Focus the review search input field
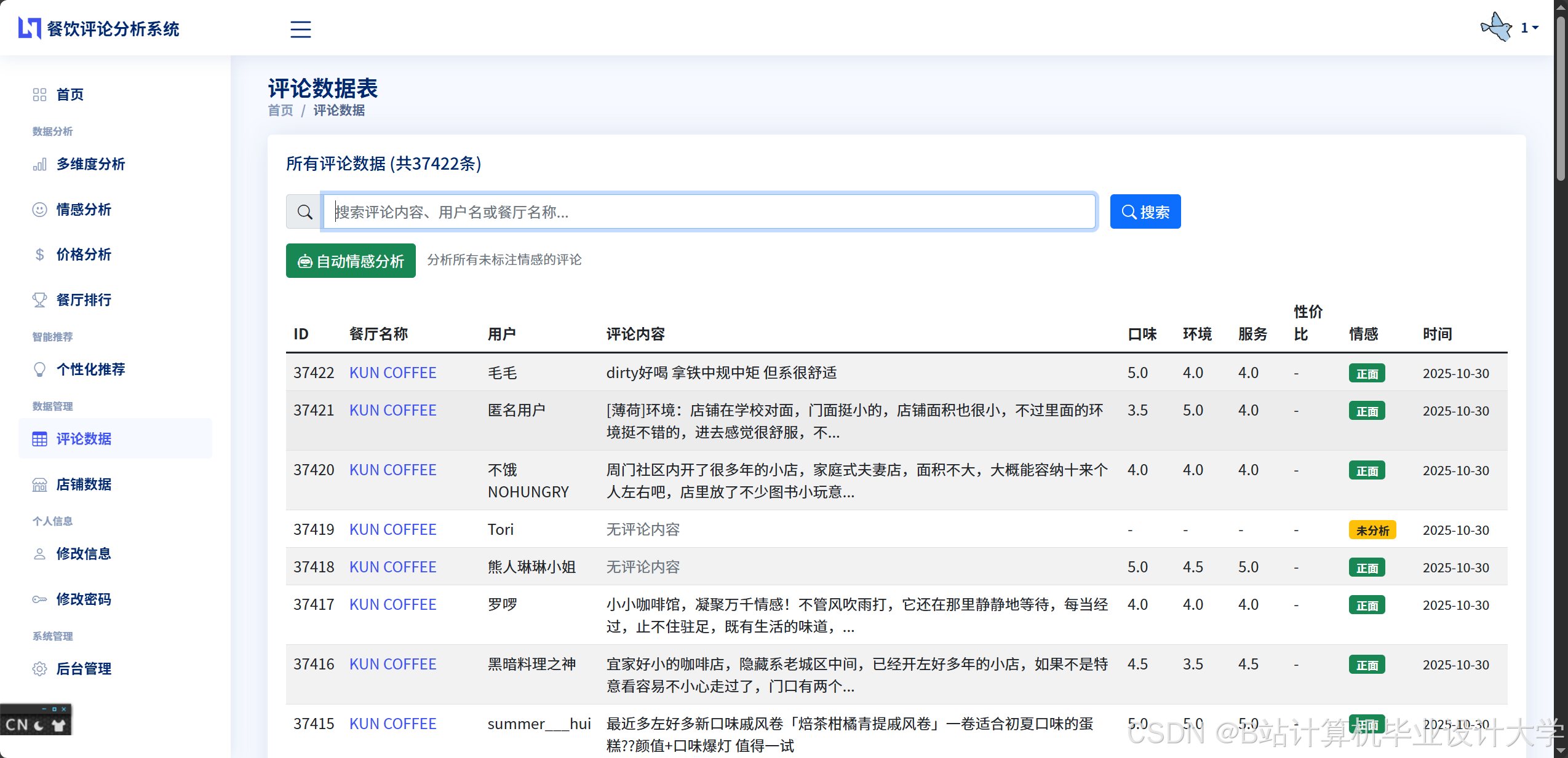This screenshot has width=1568, height=758. coord(709,212)
